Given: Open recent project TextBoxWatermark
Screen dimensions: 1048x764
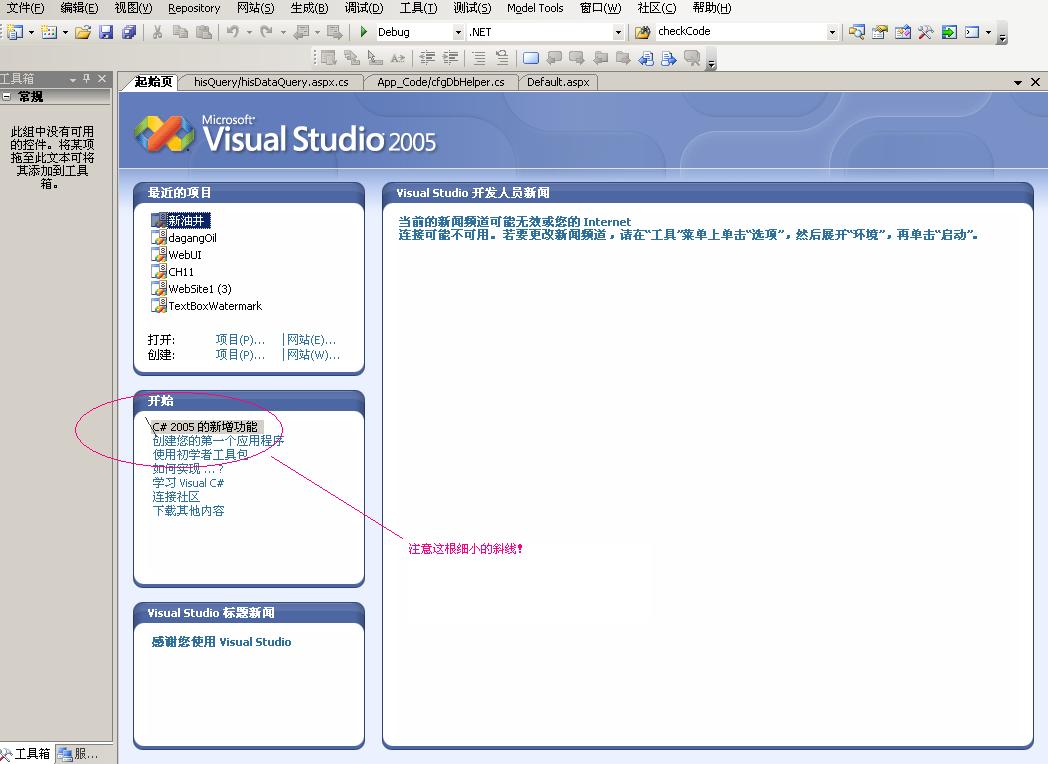Looking at the screenshot, I should [207, 305].
